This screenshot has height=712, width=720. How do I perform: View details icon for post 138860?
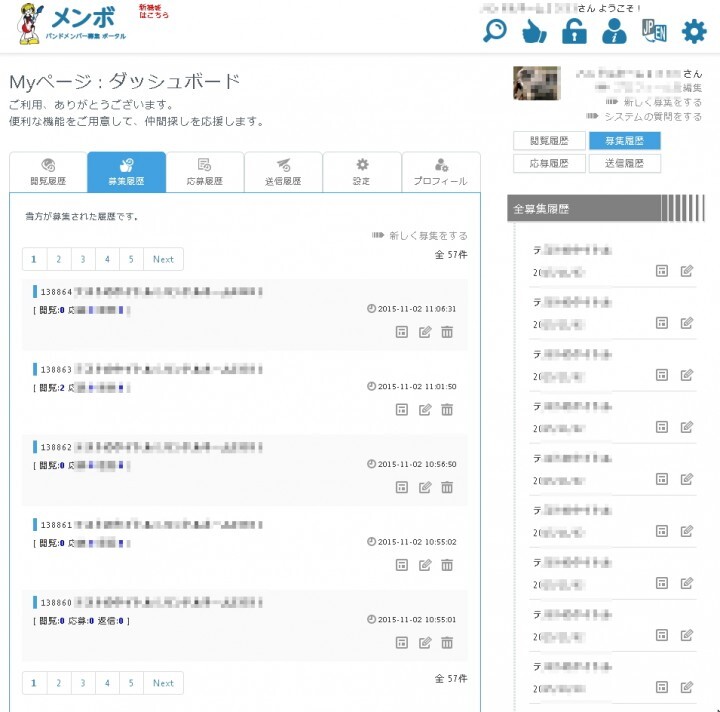pyautogui.click(x=402, y=643)
